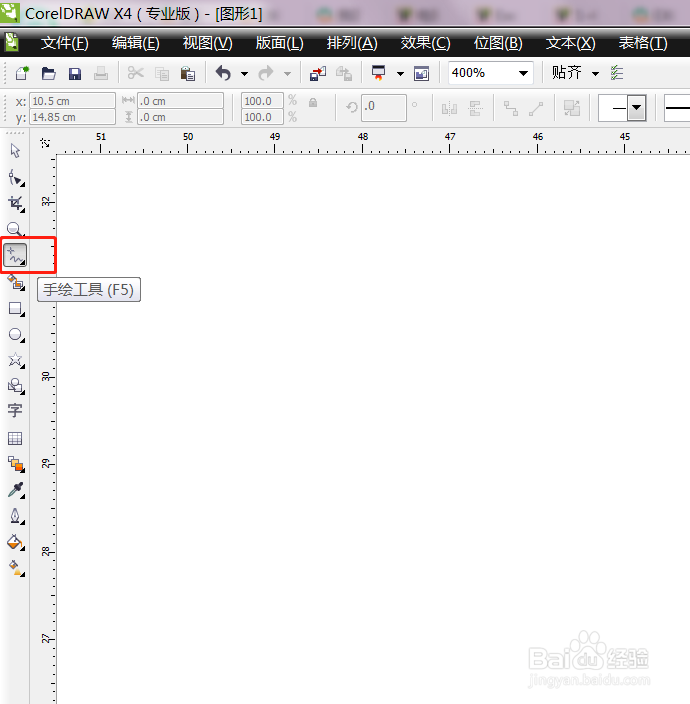Viewport: 690px width, 704px height.
Task: Click the vertical scale factor 100.0 field
Action: click(262, 117)
